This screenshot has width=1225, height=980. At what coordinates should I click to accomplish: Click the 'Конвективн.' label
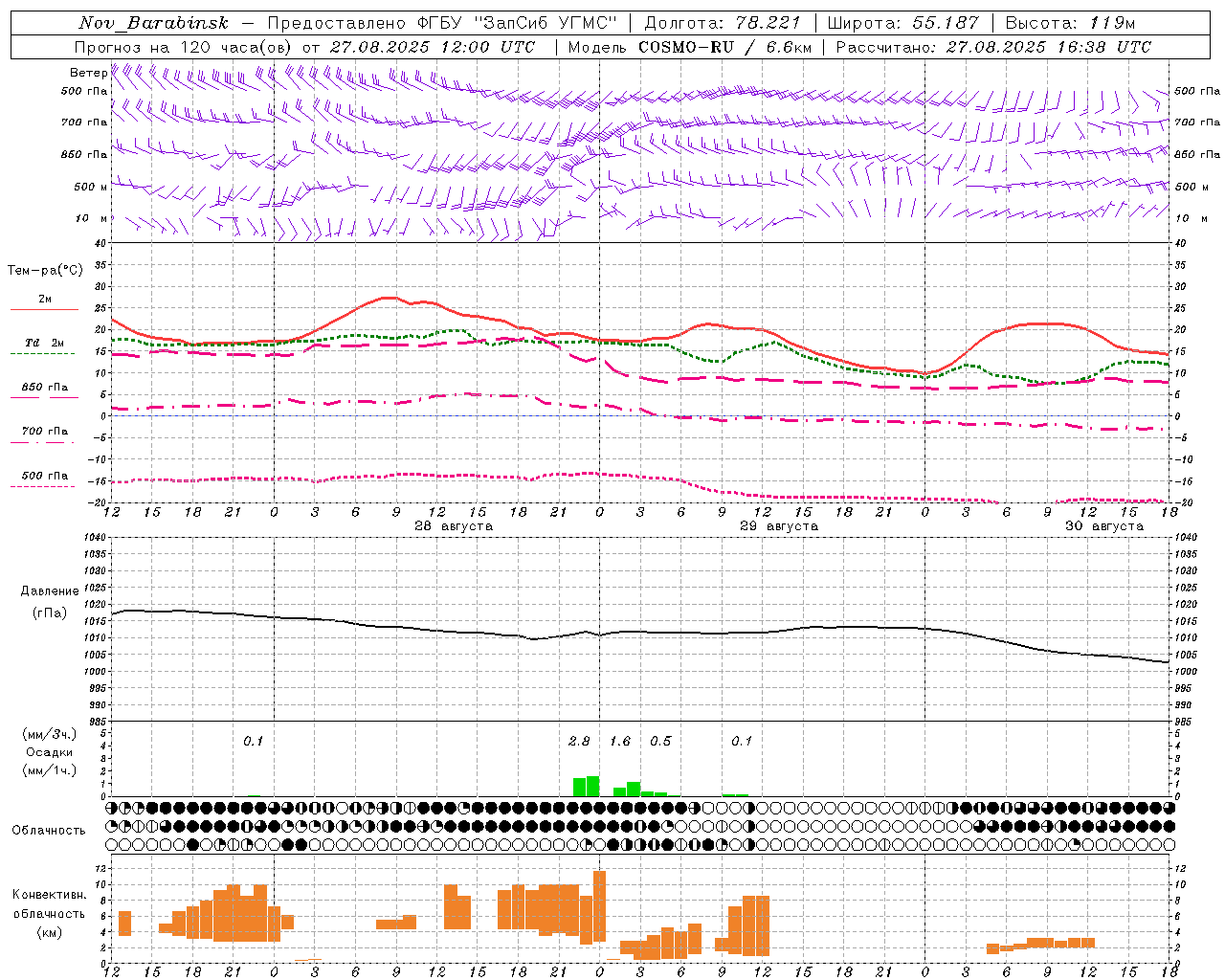50,895
